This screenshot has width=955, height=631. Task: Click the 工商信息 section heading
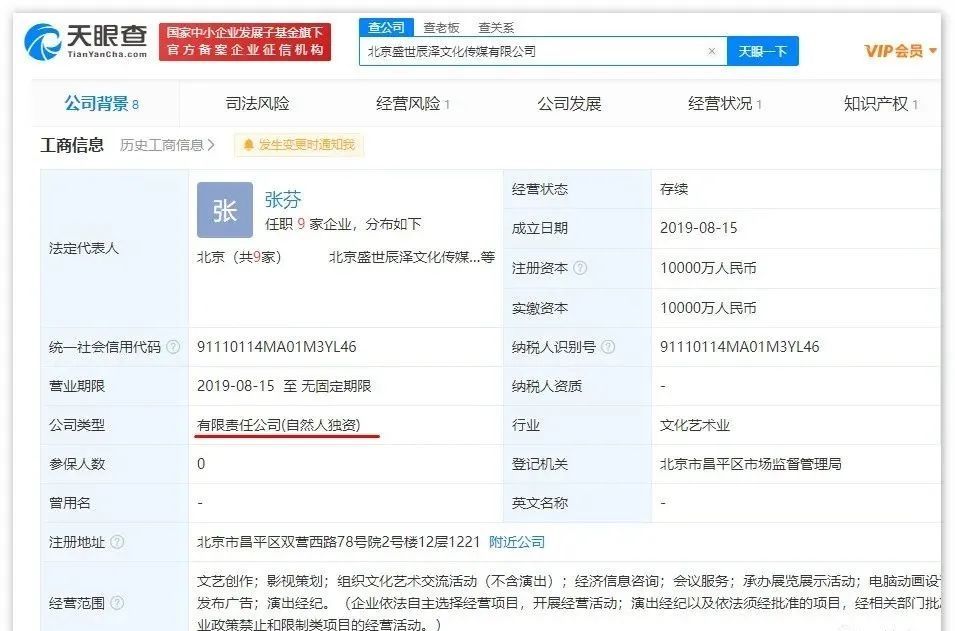click(x=72, y=145)
